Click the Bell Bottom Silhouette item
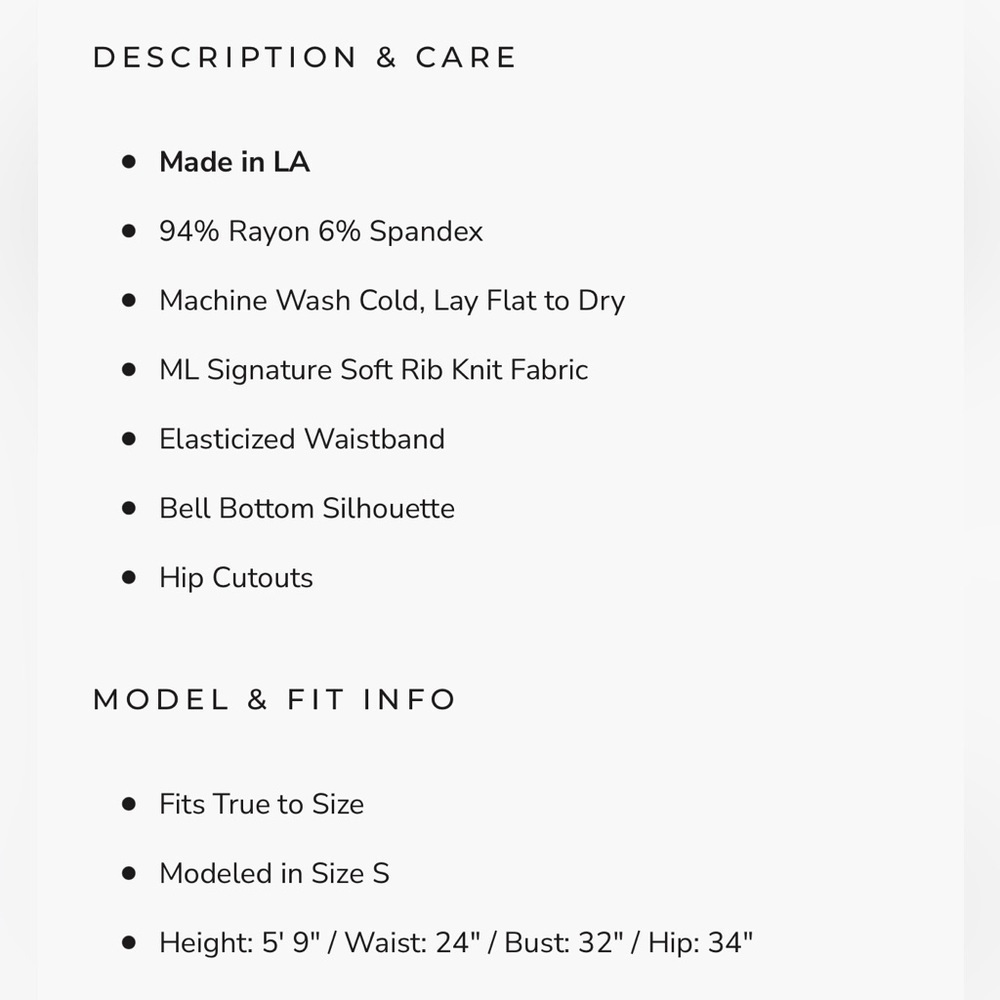The width and height of the screenshot is (1000, 1000). tap(307, 508)
